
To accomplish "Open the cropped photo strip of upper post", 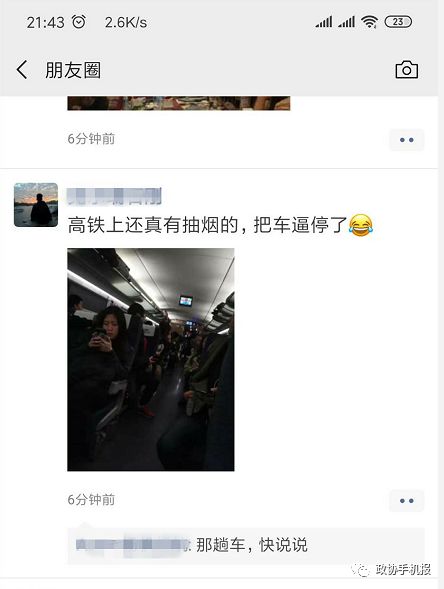I will tap(179, 103).
